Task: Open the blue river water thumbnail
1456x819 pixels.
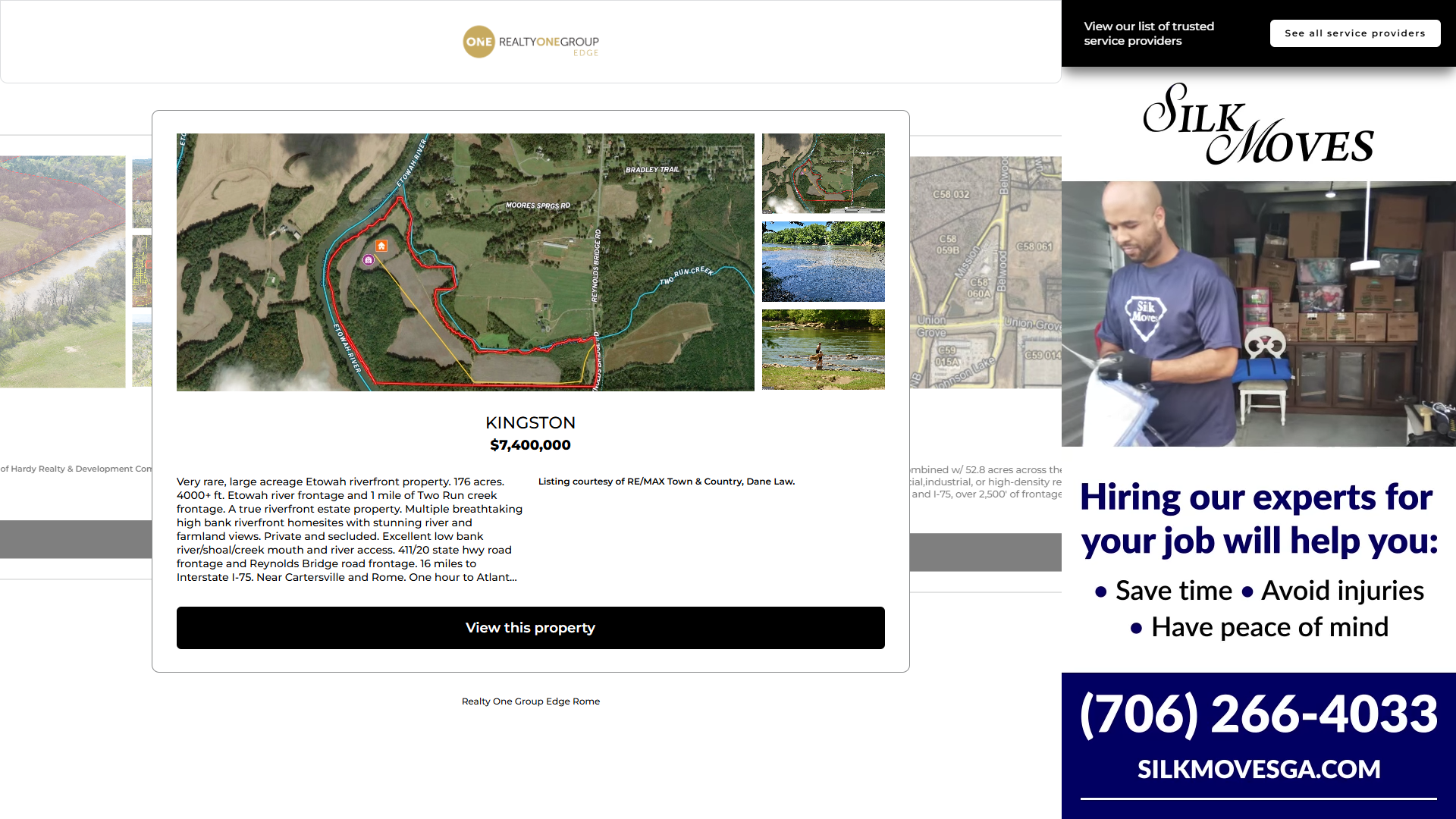Action: (823, 261)
